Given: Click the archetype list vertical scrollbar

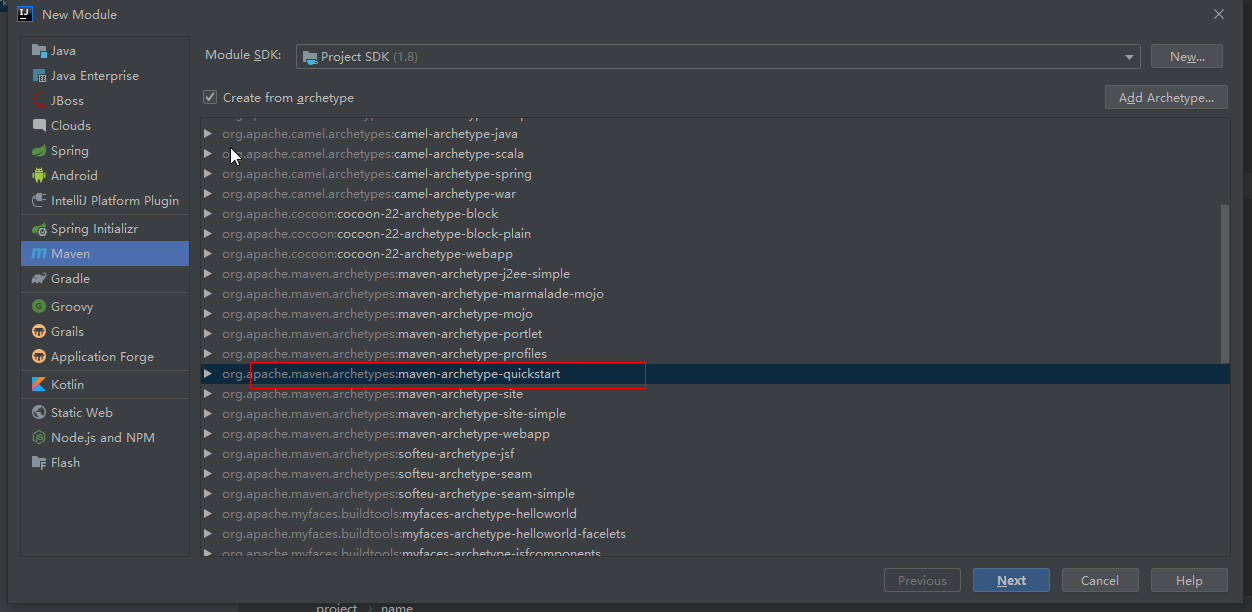Looking at the screenshot, I should click(1225, 285).
